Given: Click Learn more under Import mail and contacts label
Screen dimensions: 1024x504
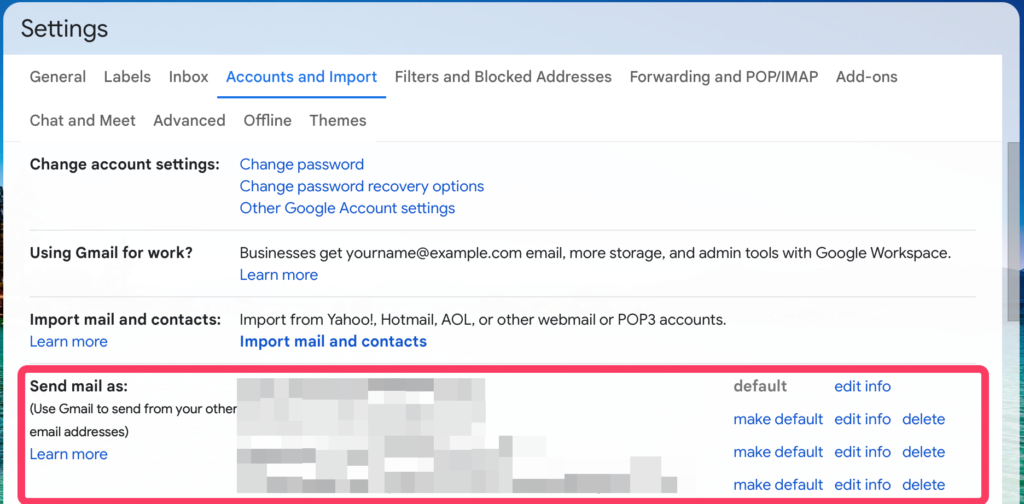Looking at the screenshot, I should [x=69, y=342].
